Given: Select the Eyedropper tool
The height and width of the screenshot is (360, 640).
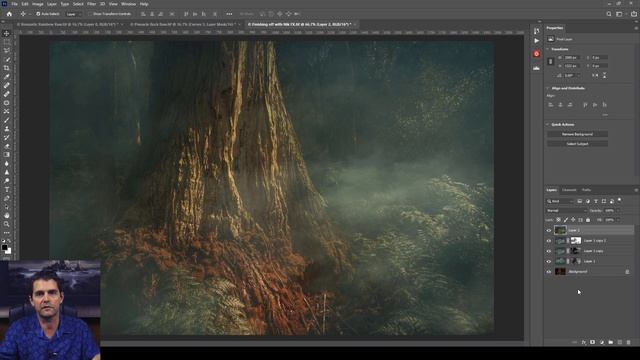Looking at the screenshot, I should coord(7,77).
